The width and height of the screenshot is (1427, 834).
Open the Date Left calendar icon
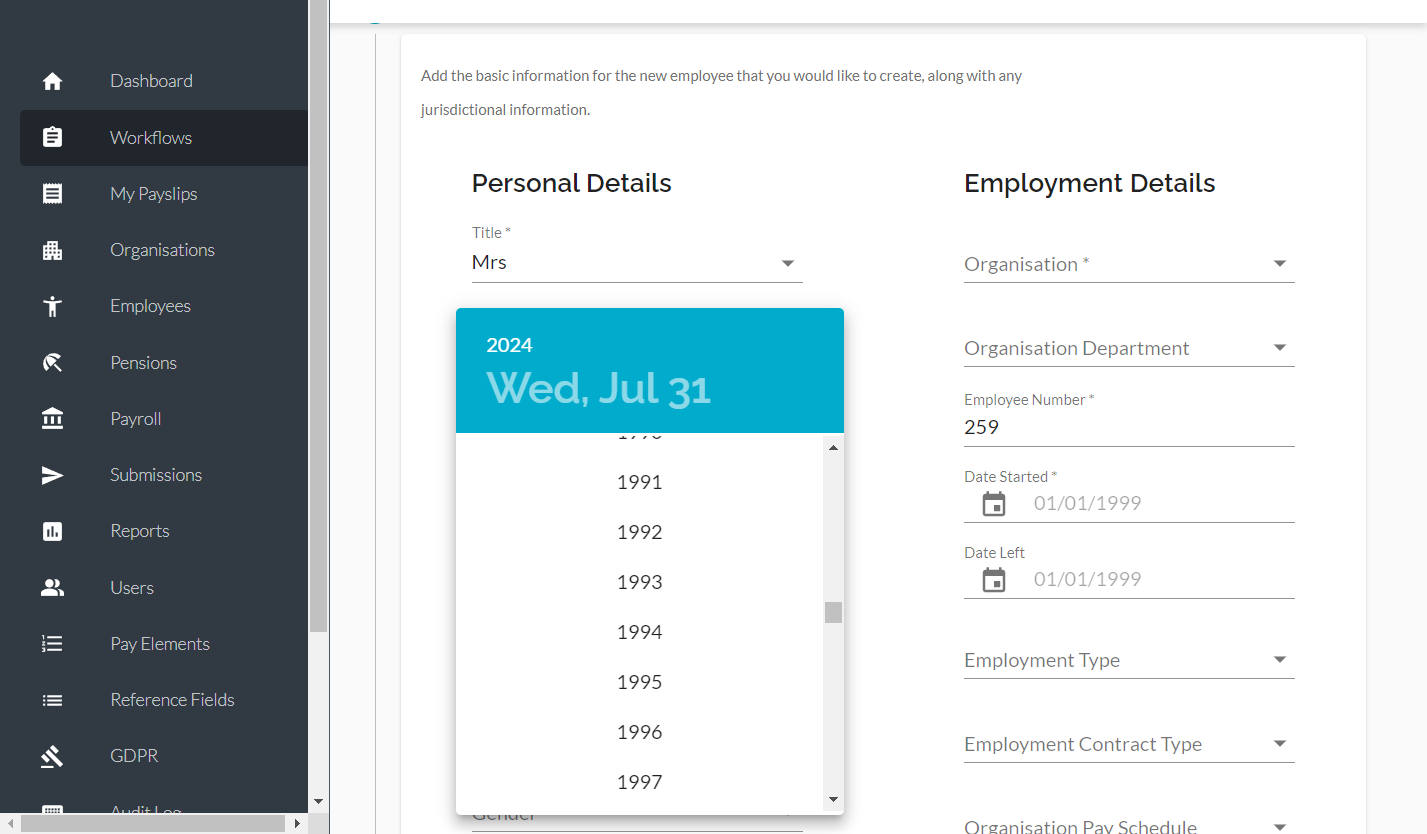point(994,580)
